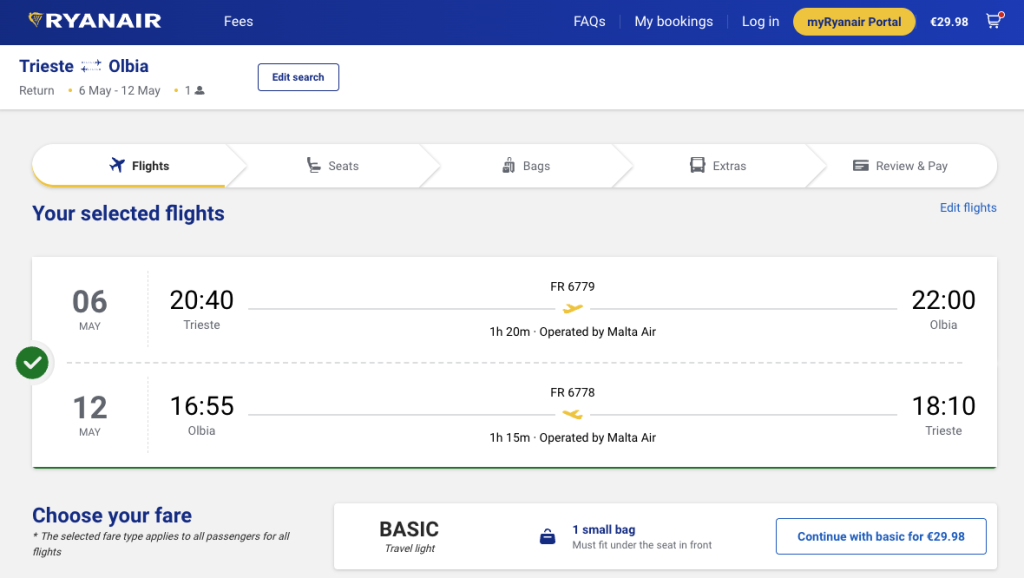Click the passenger count person icon
This screenshot has height=578, width=1024.
[x=200, y=91]
